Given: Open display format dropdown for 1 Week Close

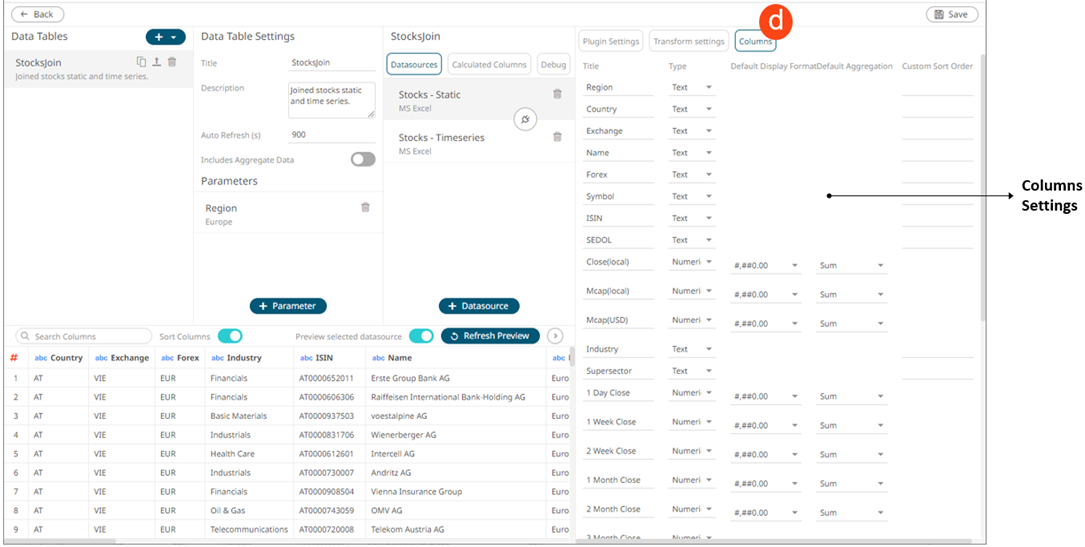Looking at the screenshot, I should tap(765, 426).
